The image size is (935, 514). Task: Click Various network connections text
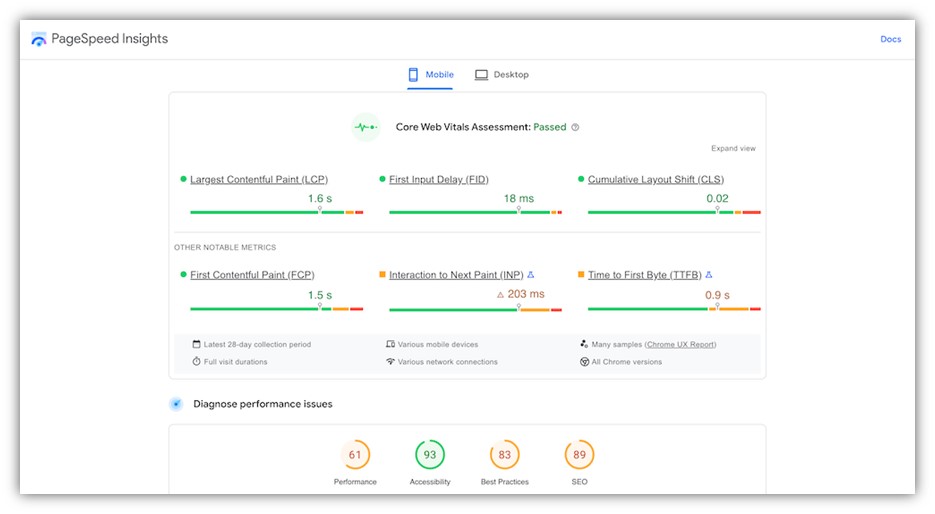click(447, 362)
